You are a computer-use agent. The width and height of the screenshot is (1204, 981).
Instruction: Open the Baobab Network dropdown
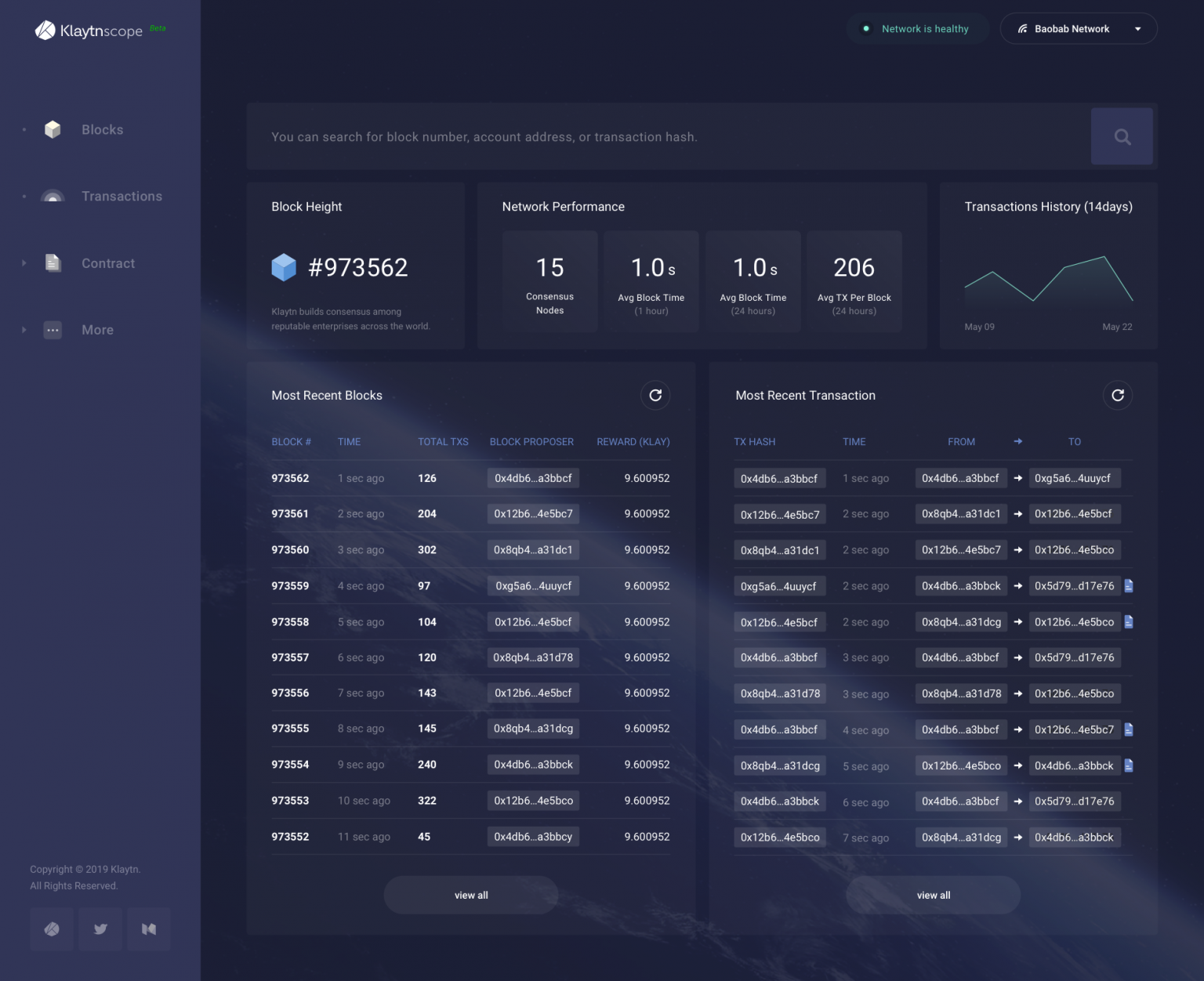[x=1079, y=28]
